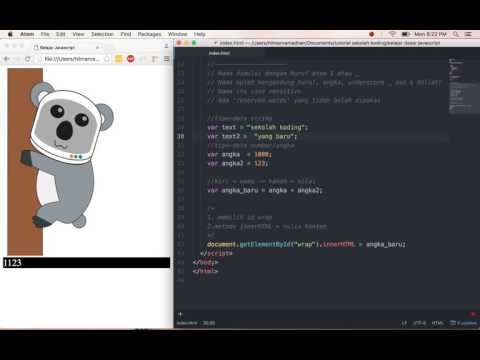The image size is (480, 360).
Task: Click the var angka = 1000 line
Action: coord(240,154)
